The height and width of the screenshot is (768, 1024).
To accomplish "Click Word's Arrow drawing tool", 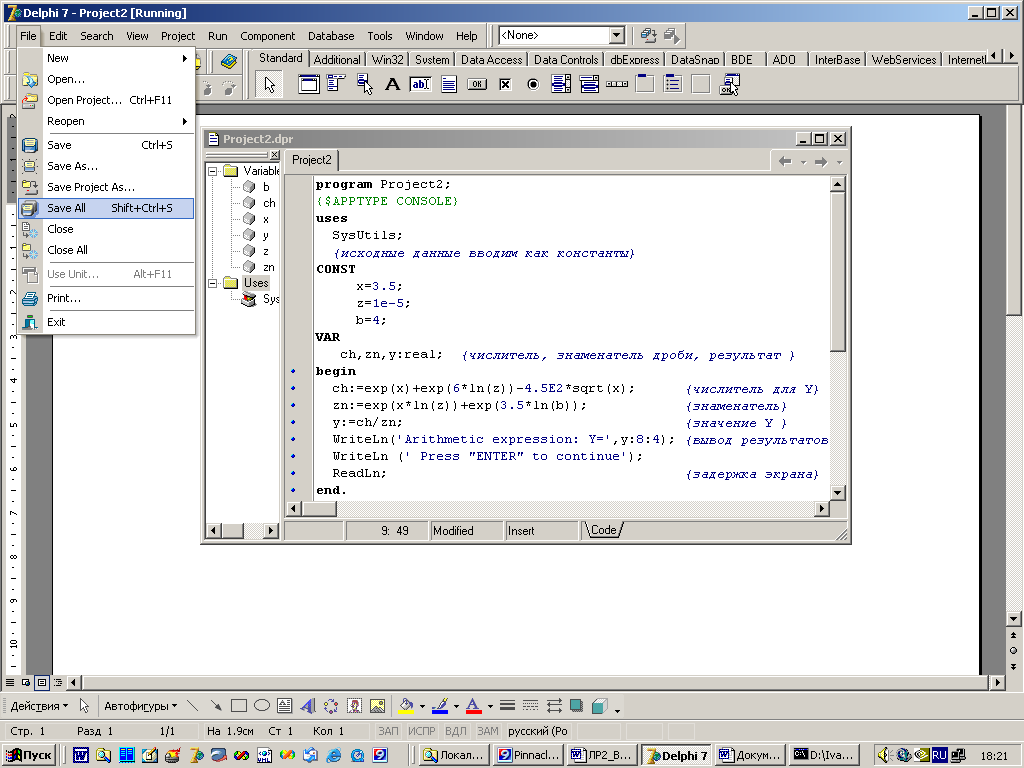I will 216,706.
